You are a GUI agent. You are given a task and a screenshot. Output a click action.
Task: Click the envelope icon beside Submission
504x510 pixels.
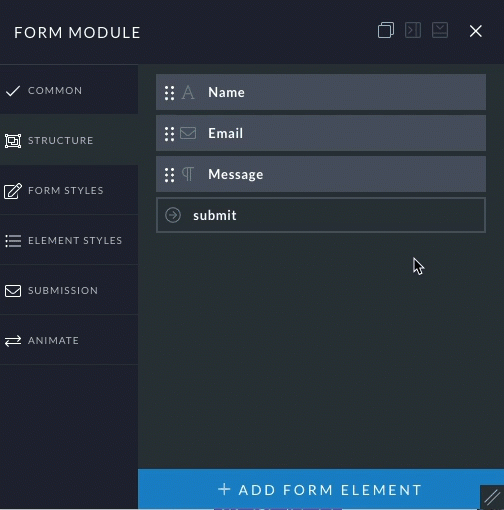[x=13, y=291]
